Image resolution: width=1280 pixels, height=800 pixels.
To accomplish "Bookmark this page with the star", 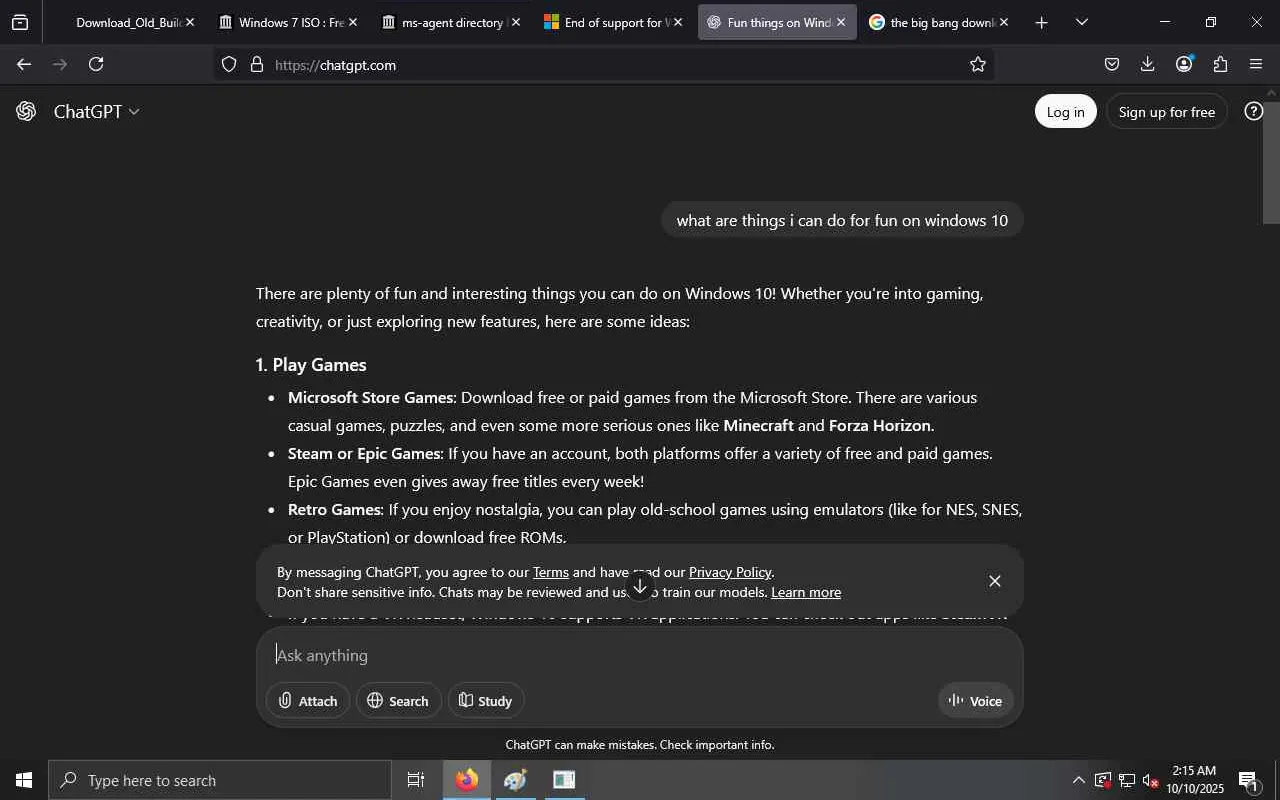I will [x=978, y=64].
